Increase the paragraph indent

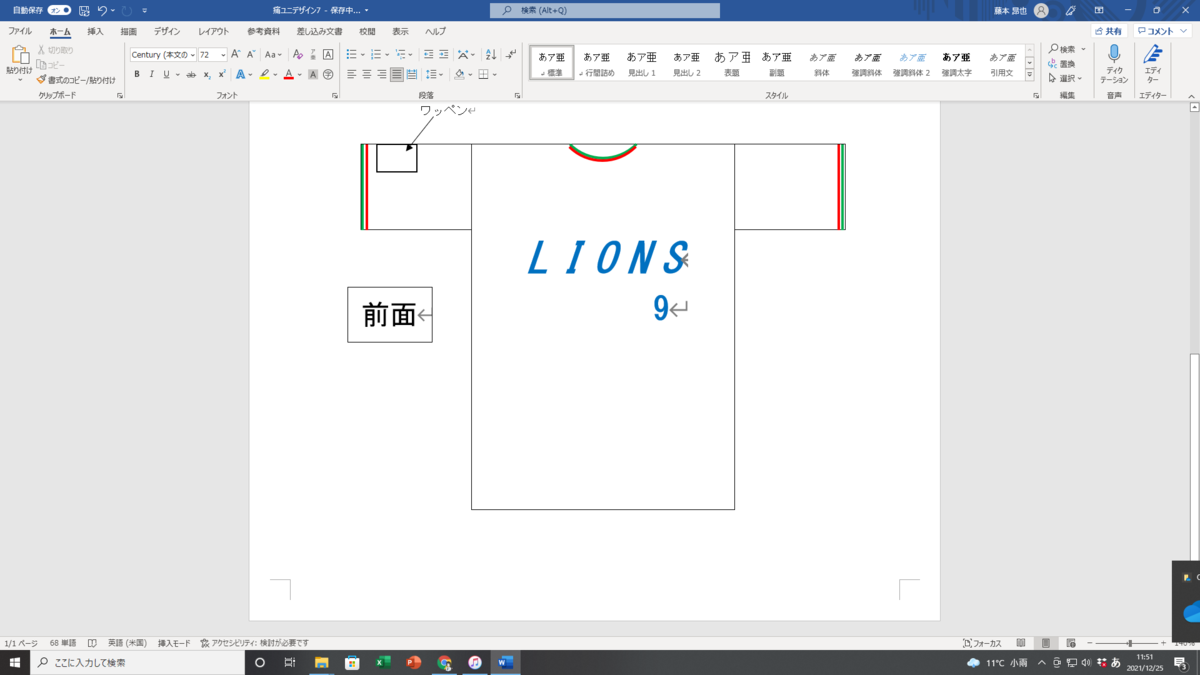coord(443,55)
